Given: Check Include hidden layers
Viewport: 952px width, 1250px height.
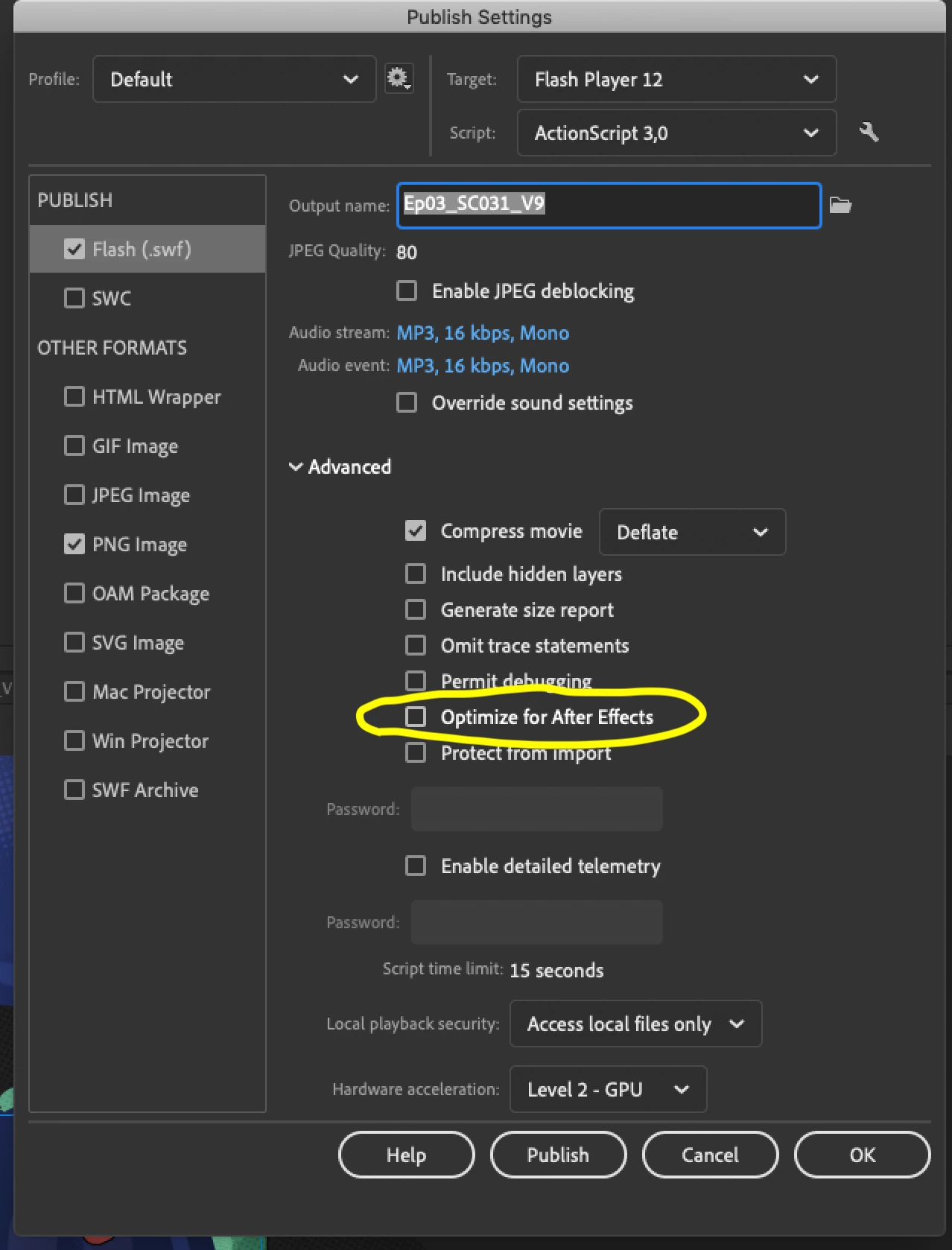Looking at the screenshot, I should point(416,574).
